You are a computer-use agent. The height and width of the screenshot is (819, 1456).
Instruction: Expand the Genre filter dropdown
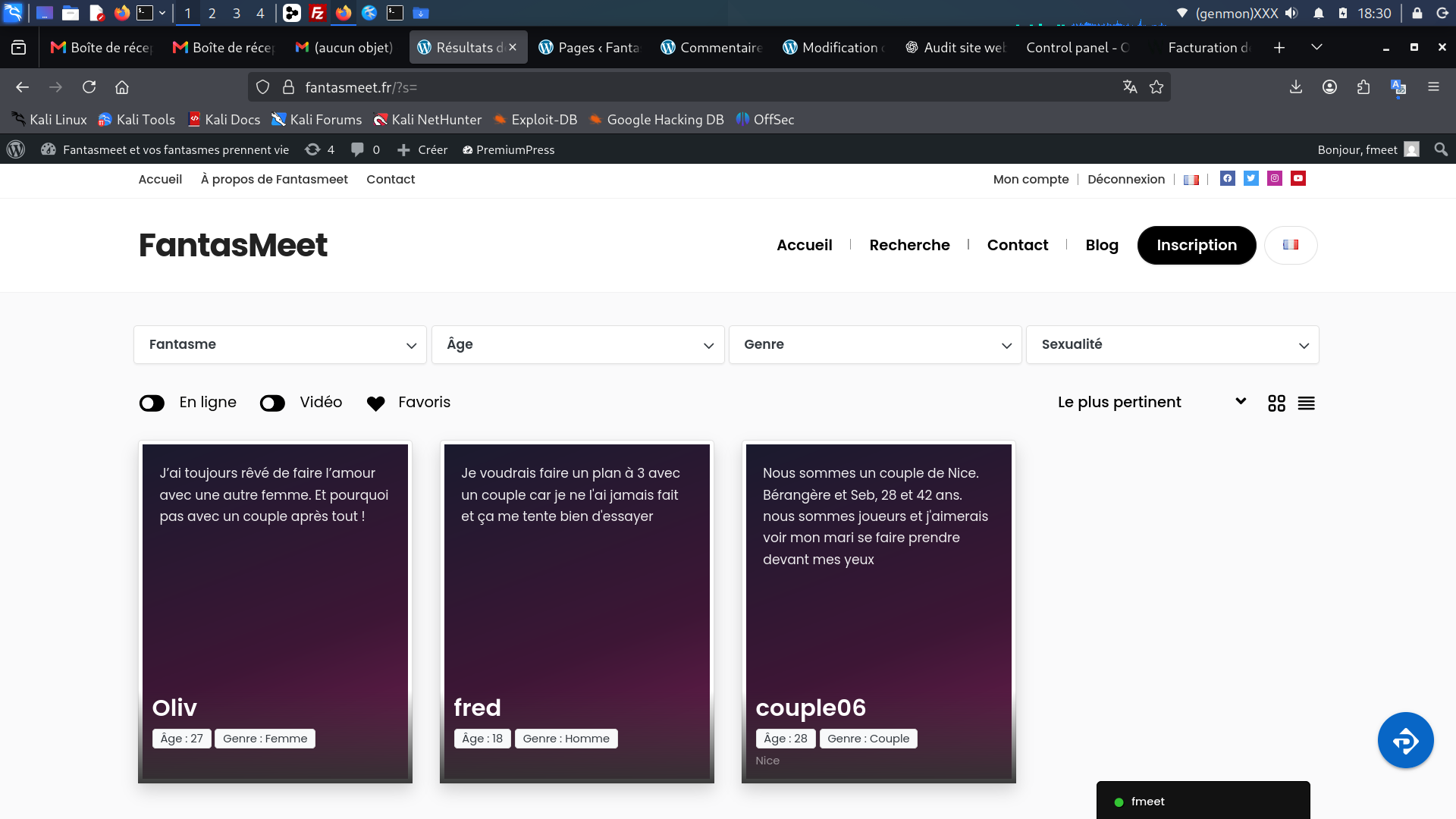tap(876, 345)
